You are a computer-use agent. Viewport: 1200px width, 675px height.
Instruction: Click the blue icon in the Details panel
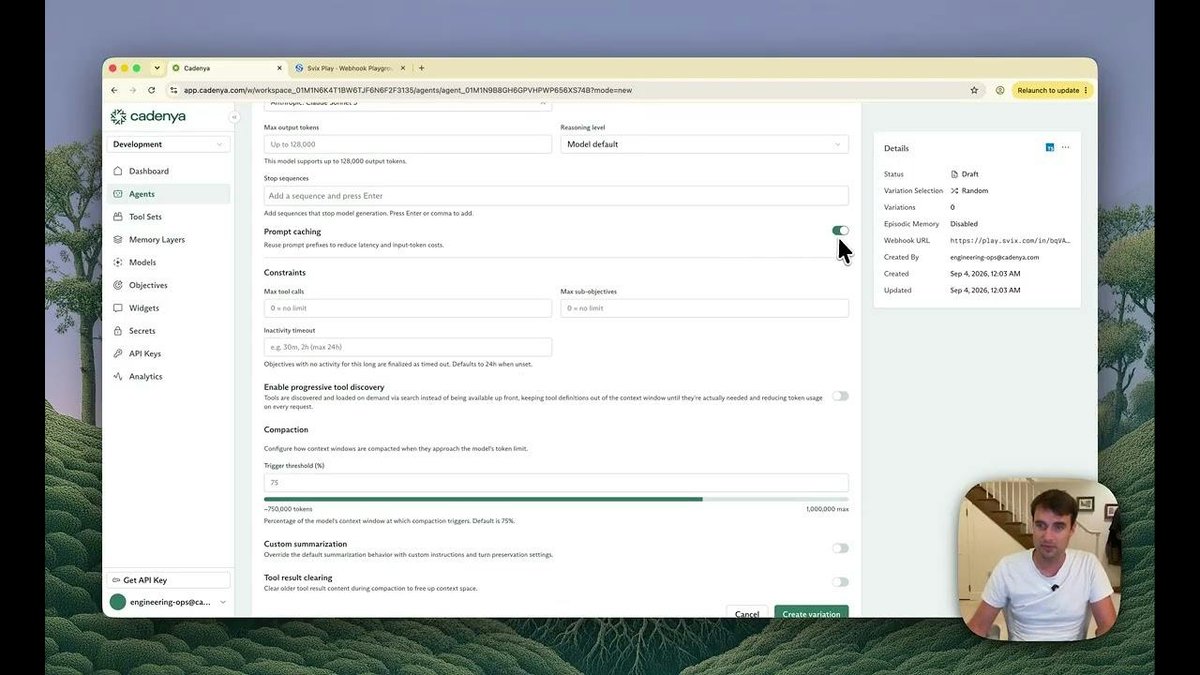1050,147
